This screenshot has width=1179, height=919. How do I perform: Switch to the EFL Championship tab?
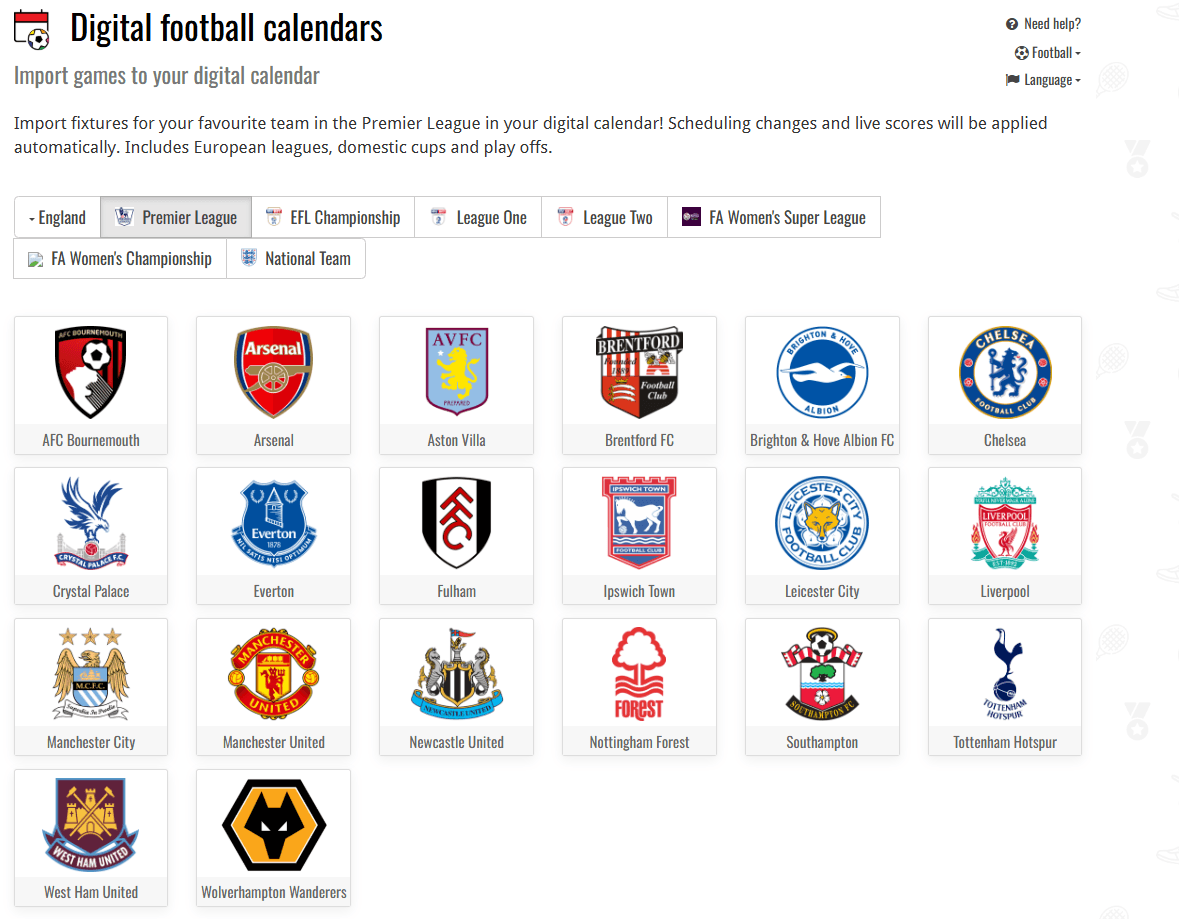[333, 217]
